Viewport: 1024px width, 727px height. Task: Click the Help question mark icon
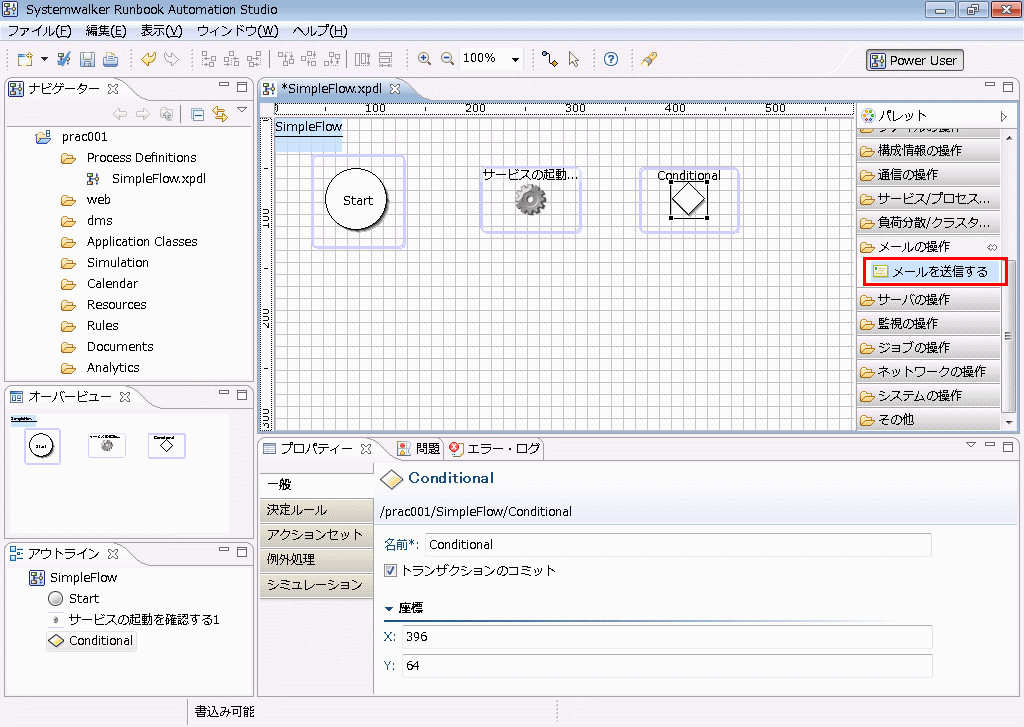pyautogui.click(x=611, y=59)
